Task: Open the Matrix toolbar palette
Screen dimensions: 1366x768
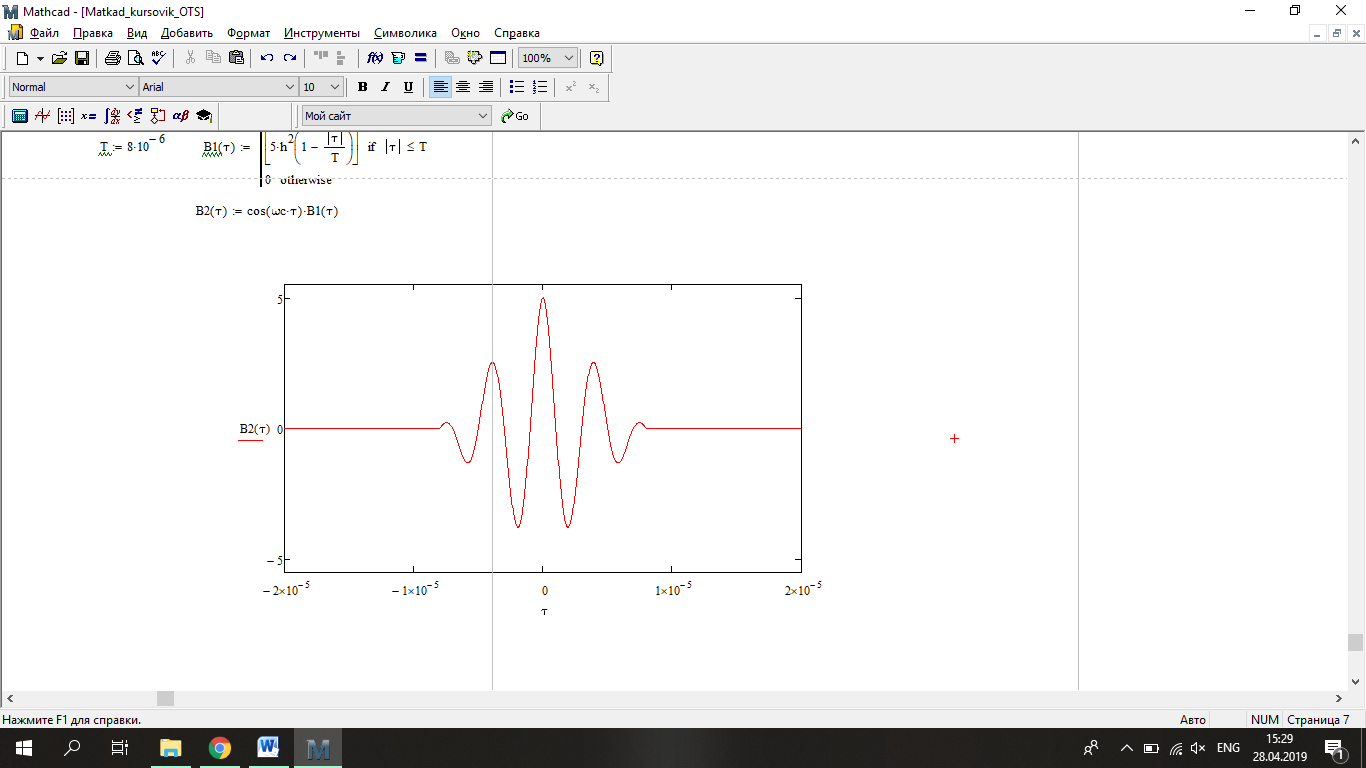Action: [66, 116]
